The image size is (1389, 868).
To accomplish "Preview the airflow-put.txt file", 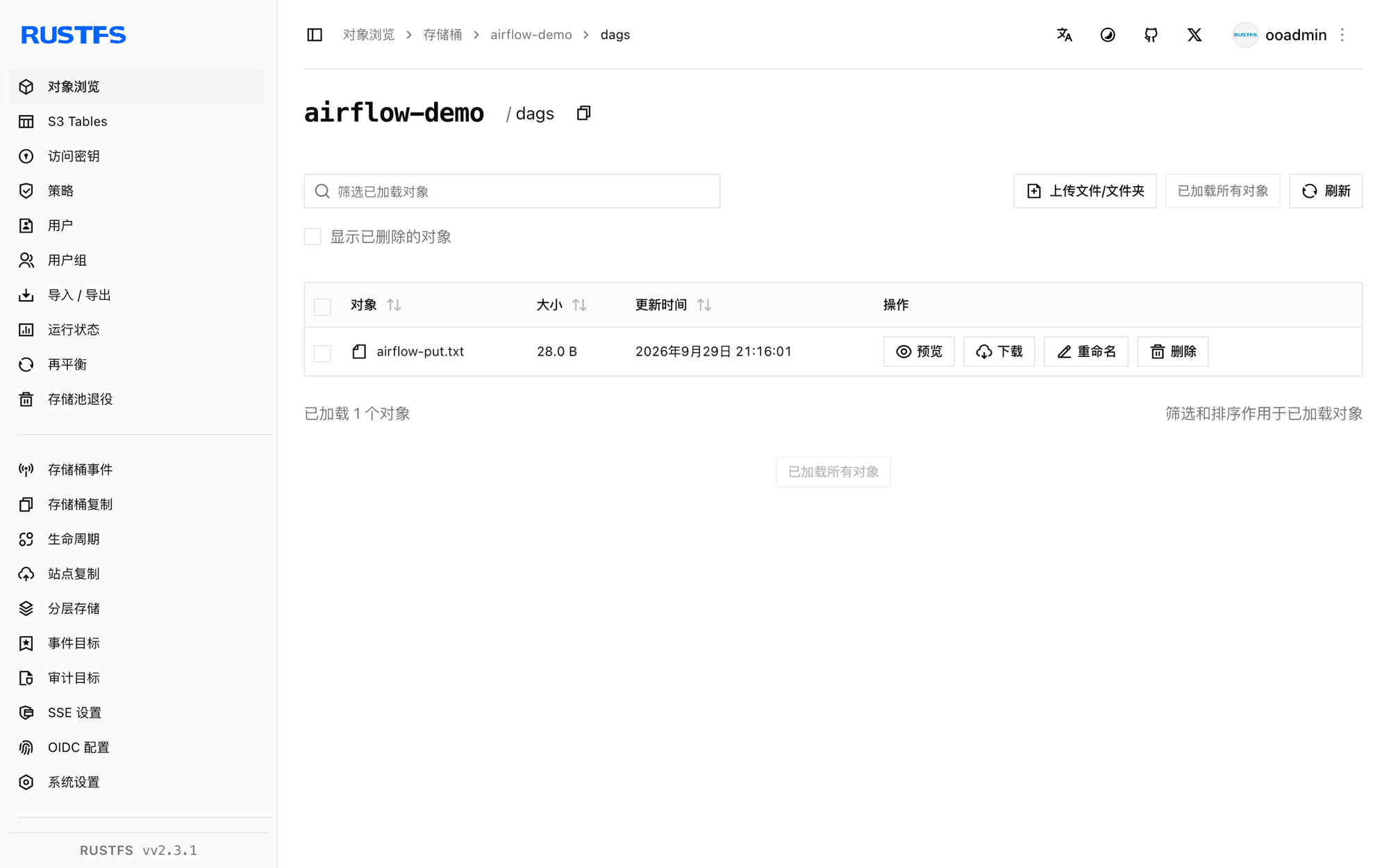I will click(x=919, y=351).
